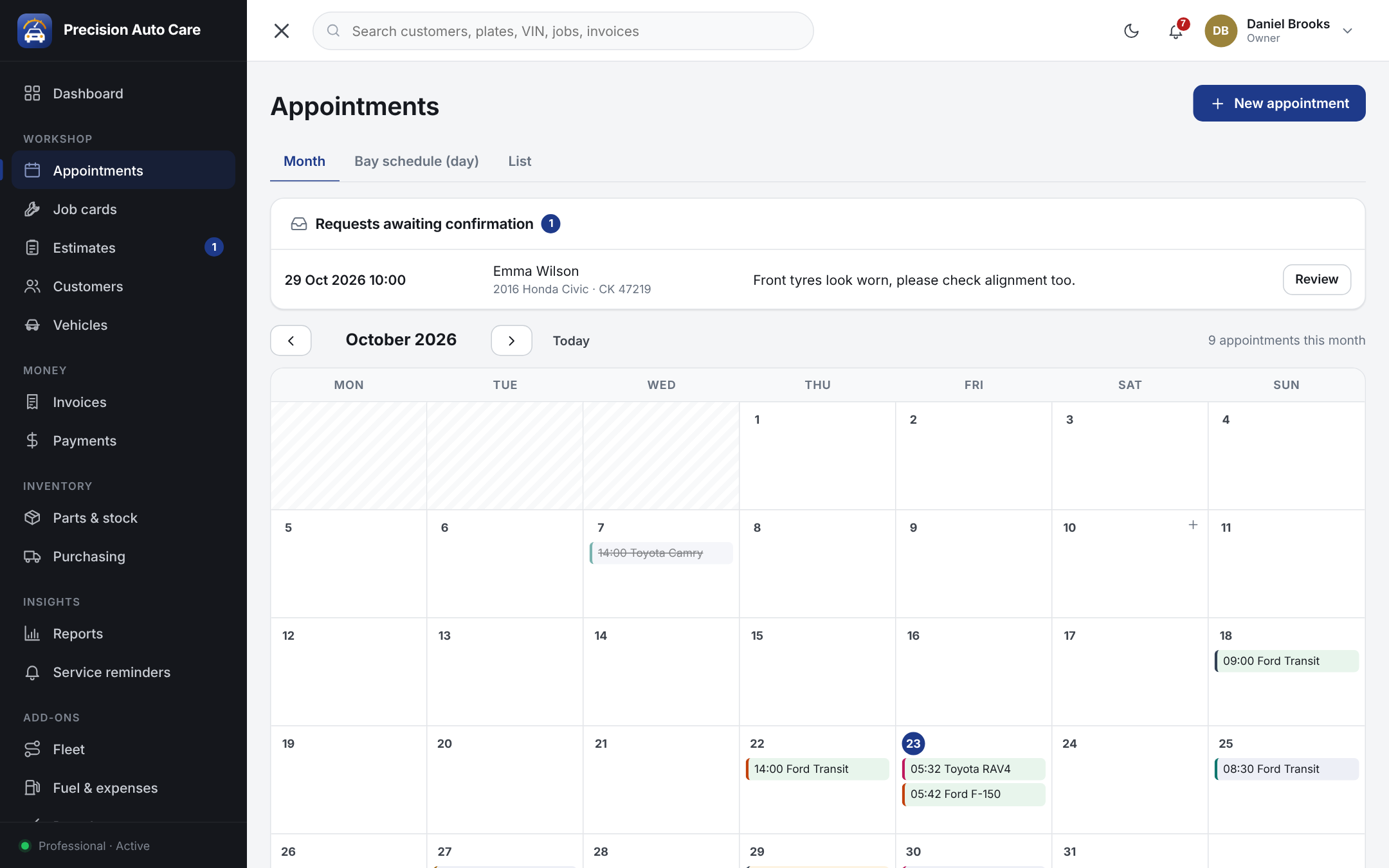Switch to the List tab

coord(520,161)
